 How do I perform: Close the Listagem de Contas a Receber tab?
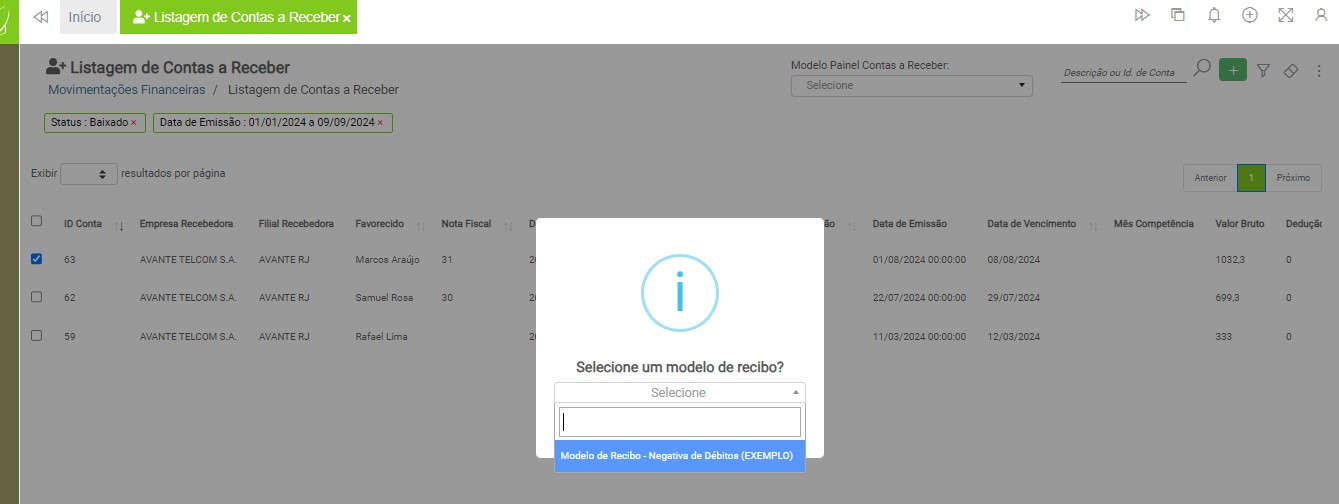click(346, 18)
